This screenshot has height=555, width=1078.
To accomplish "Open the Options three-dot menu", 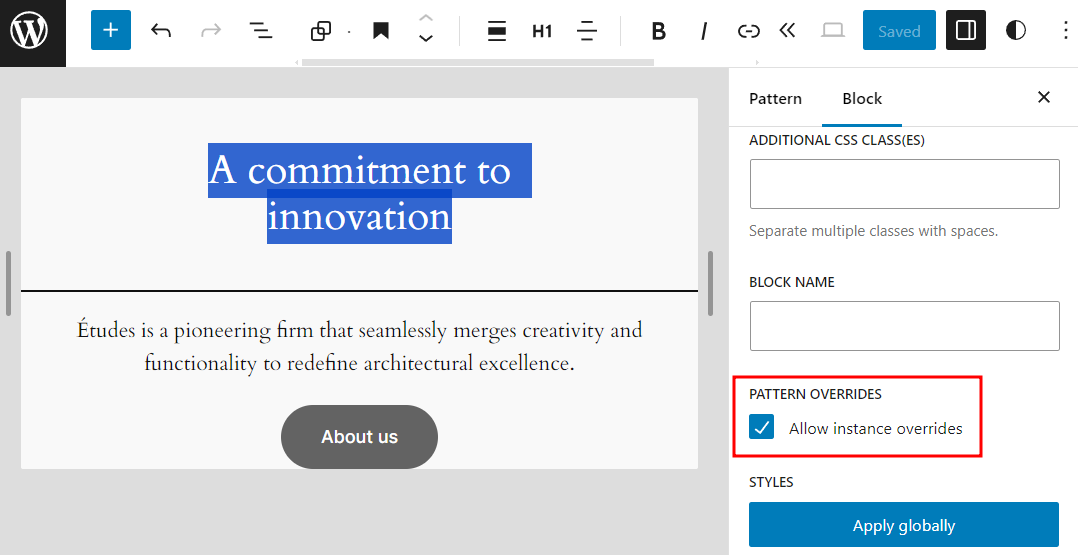I will (x=1064, y=31).
